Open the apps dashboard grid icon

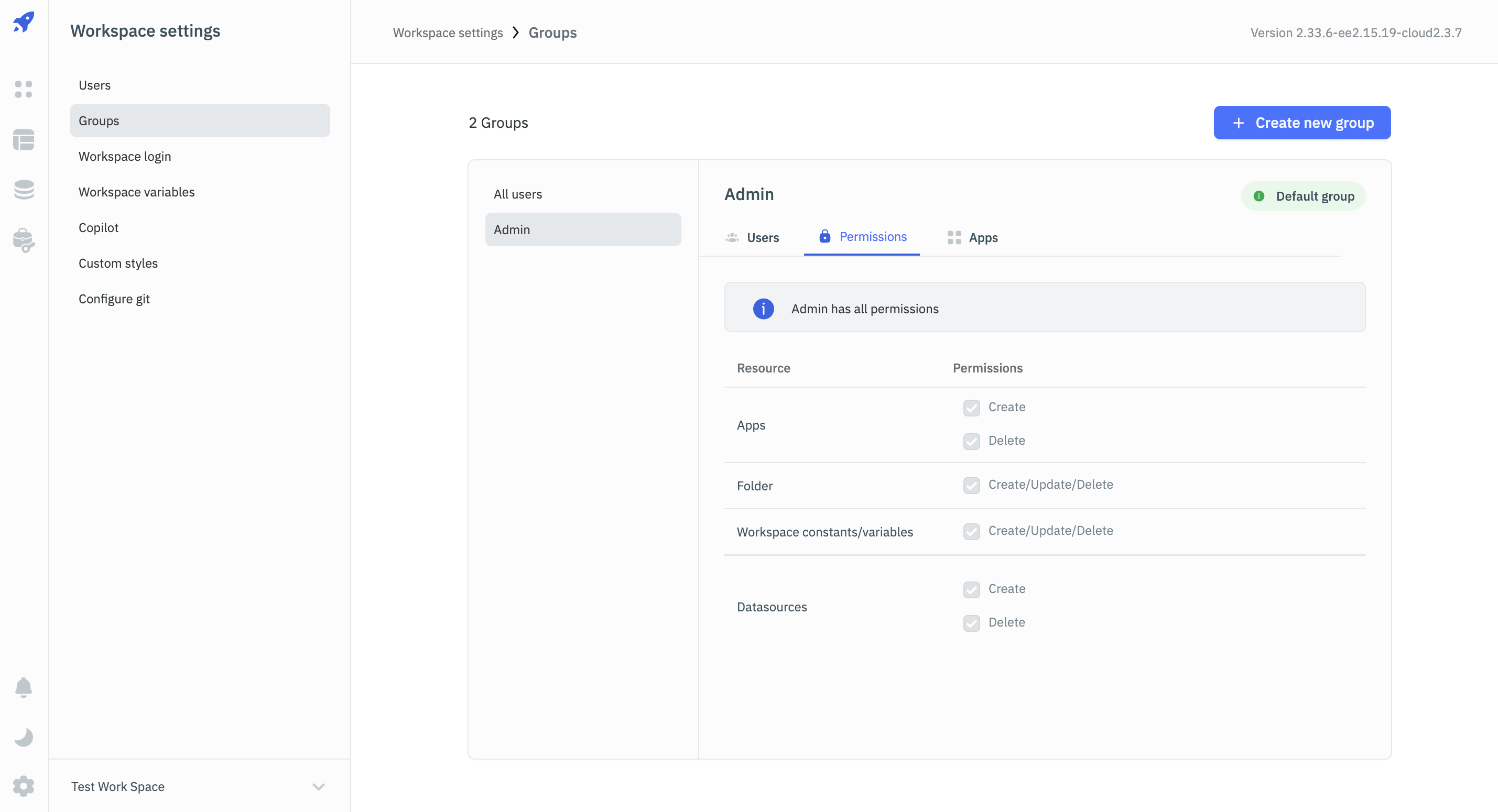[x=24, y=89]
